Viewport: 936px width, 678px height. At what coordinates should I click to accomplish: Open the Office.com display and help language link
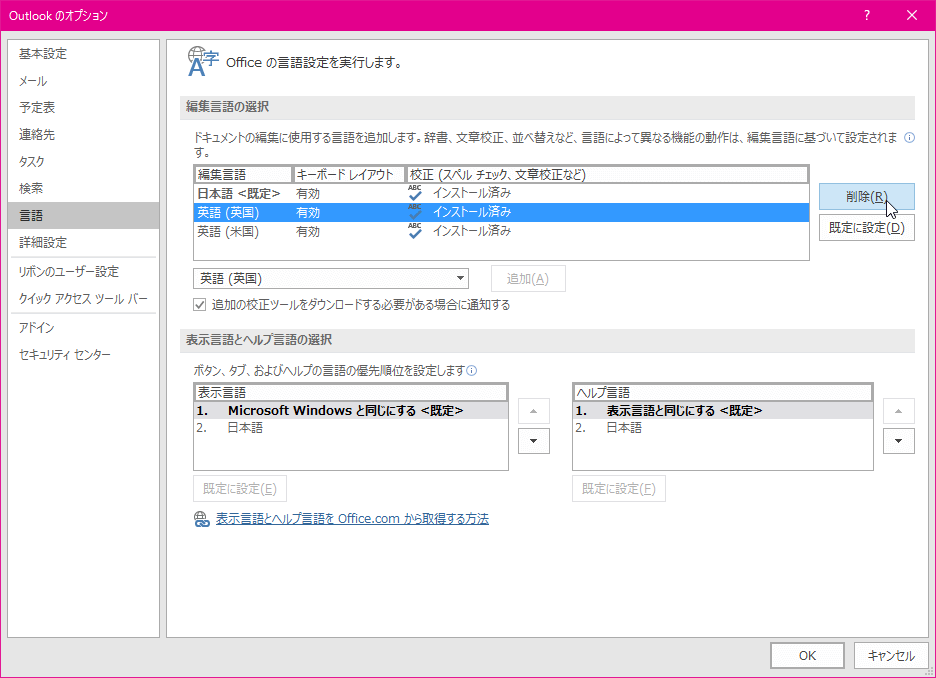pyautogui.click(x=352, y=519)
